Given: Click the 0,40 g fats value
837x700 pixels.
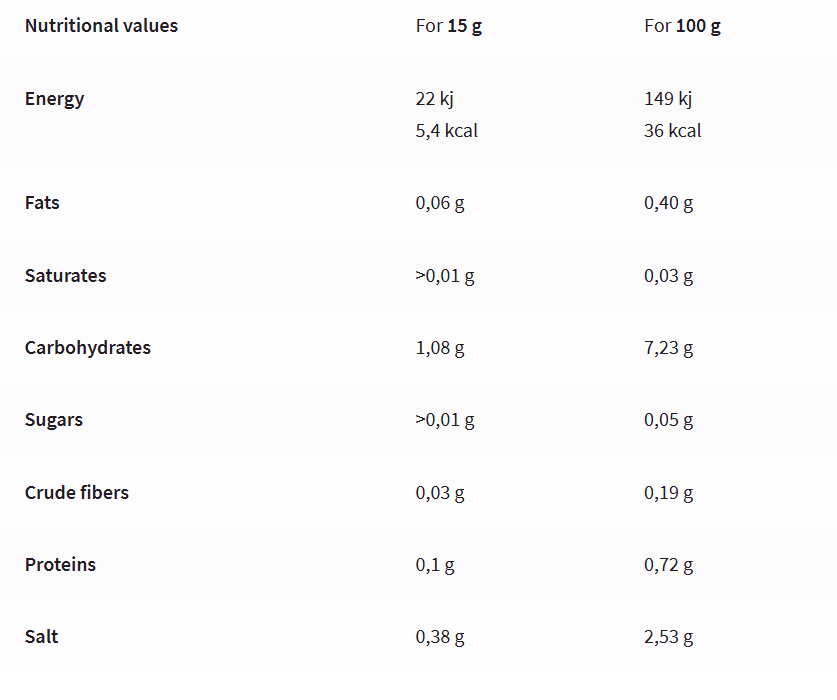Looking at the screenshot, I should (668, 203).
